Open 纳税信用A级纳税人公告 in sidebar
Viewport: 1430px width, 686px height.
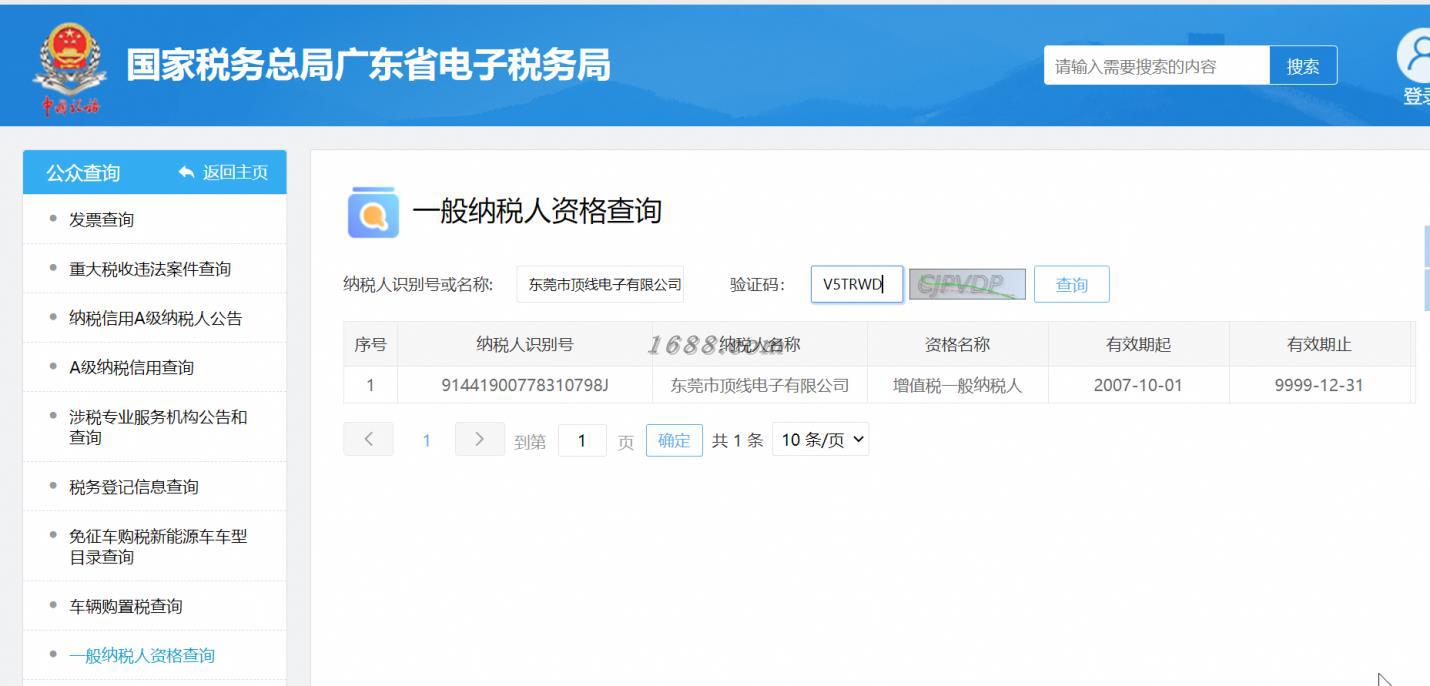tap(155, 318)
